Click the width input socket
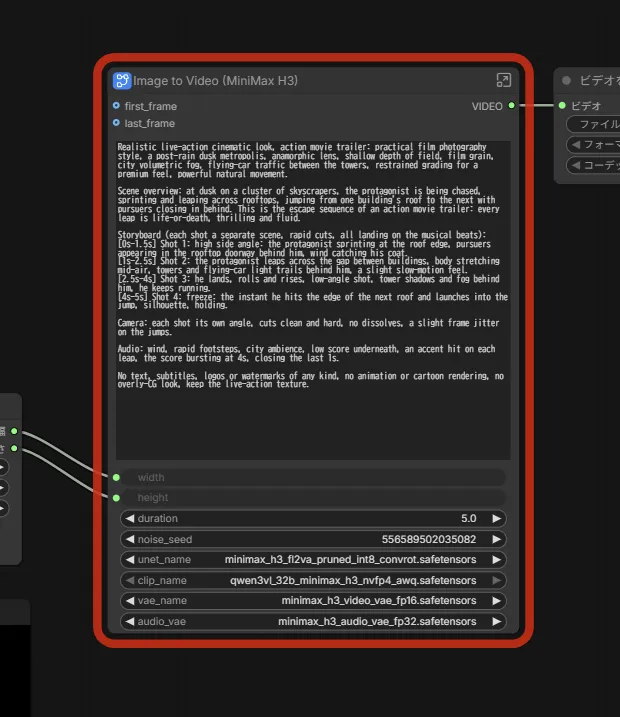Screen dimensions: 620x717 (116, 477)
